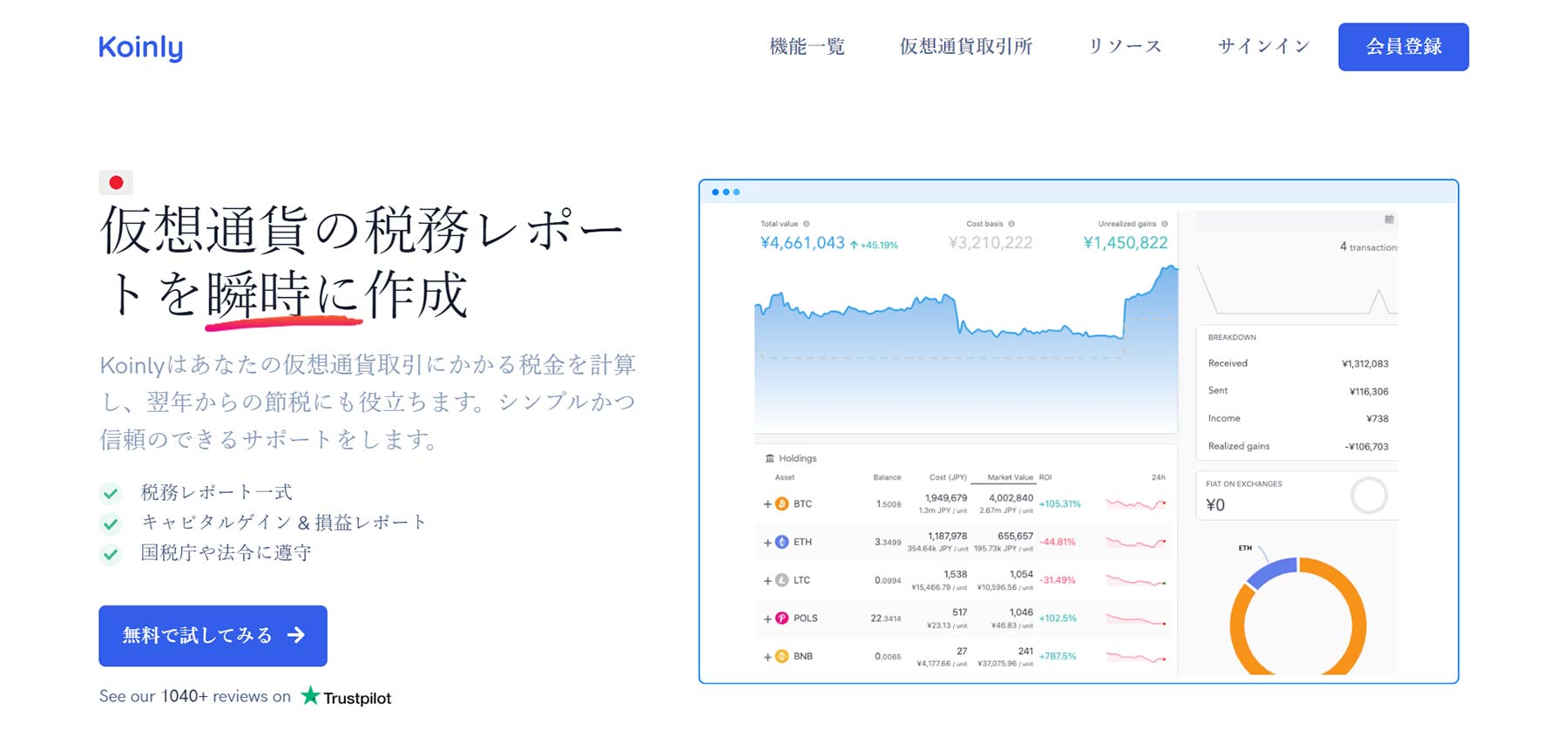Viewport: 1568px width, 750px height.
Task: Click the checkmark beside キャピタルゲイン＆損益レポート
Action: [x=111, y=524]
